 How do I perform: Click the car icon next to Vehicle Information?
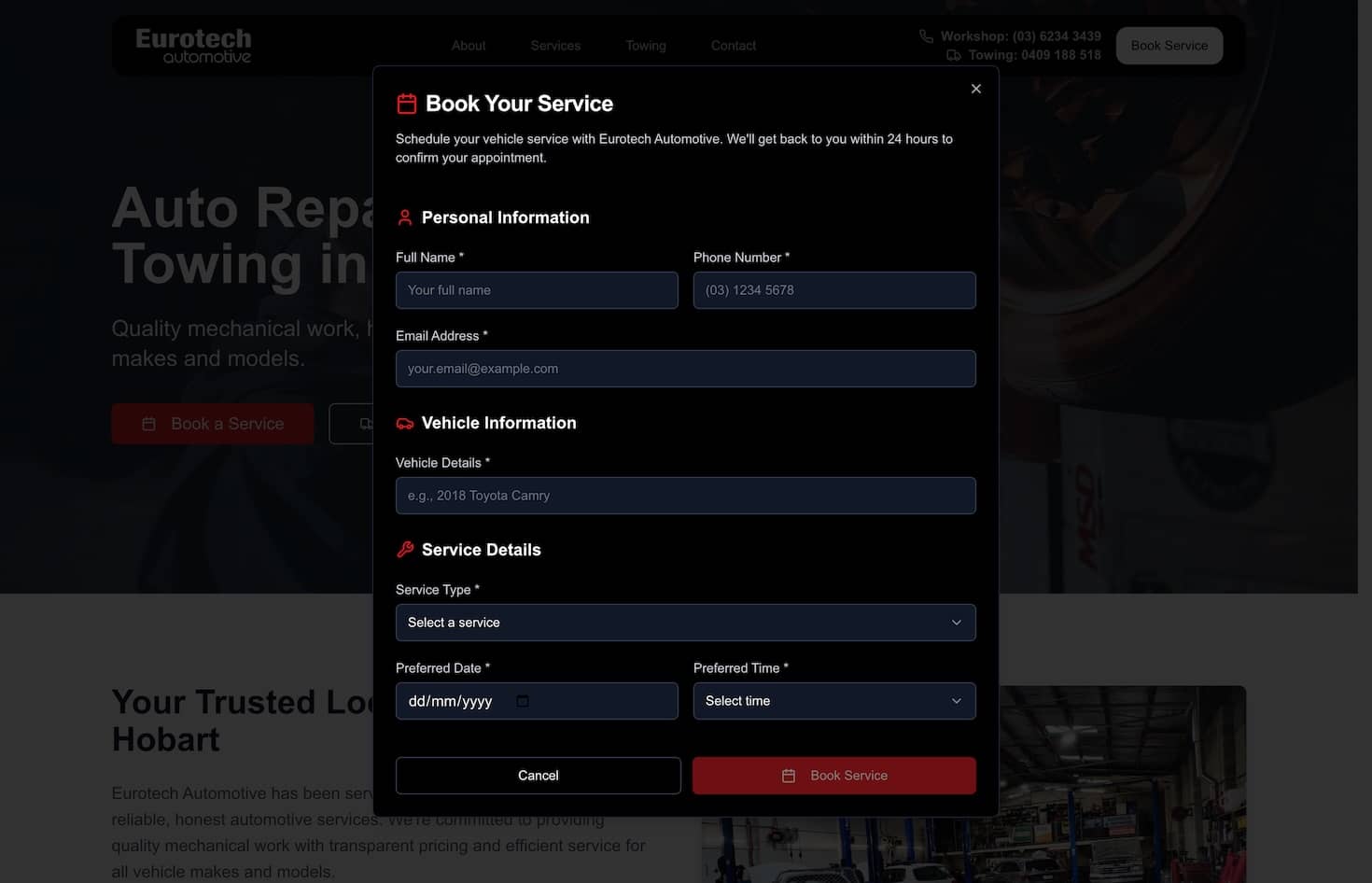coord(404,423)
